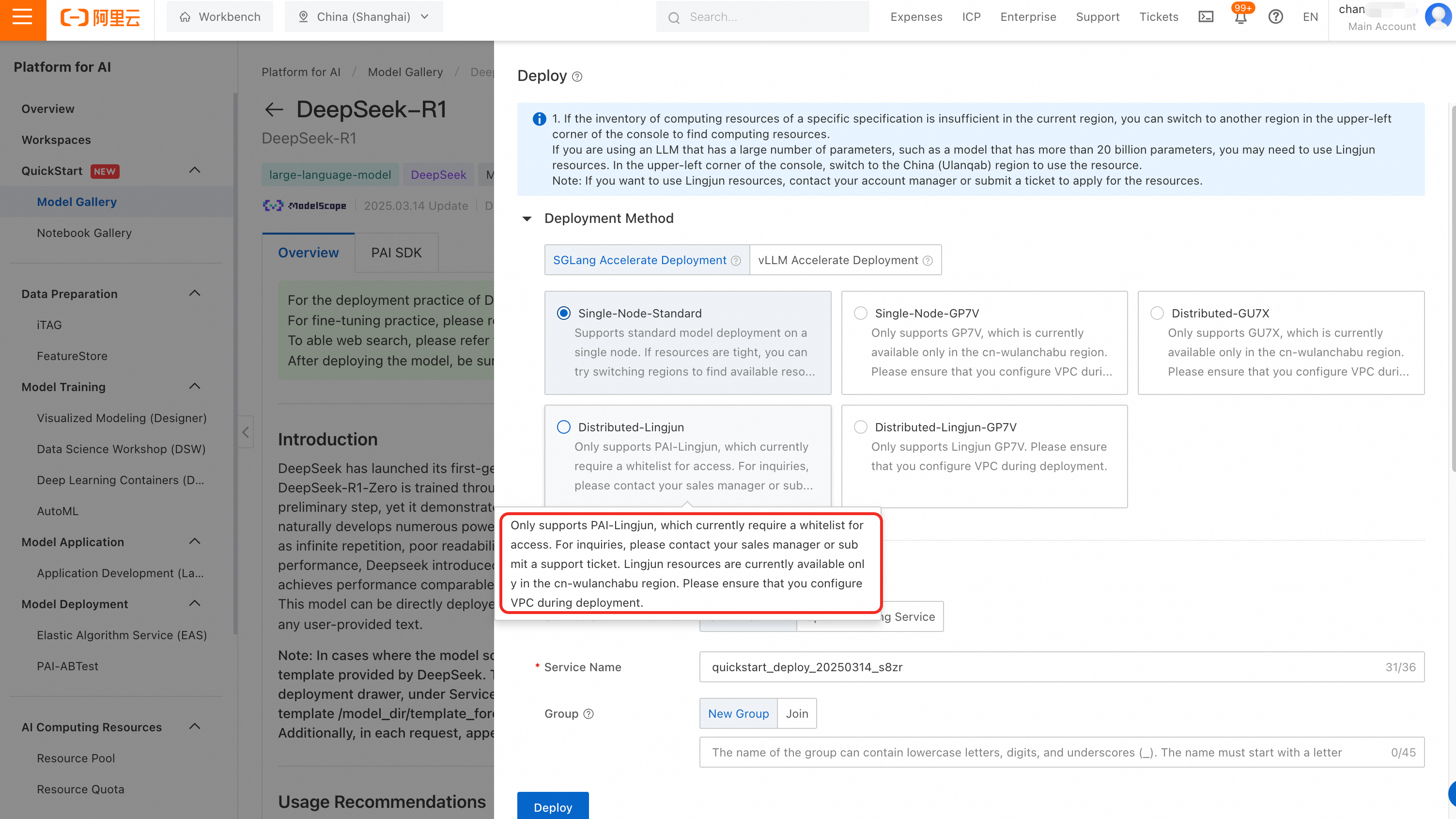Open Expenses in the top menu
This screenshot has width=1456, height=819.
pos(916,17)
